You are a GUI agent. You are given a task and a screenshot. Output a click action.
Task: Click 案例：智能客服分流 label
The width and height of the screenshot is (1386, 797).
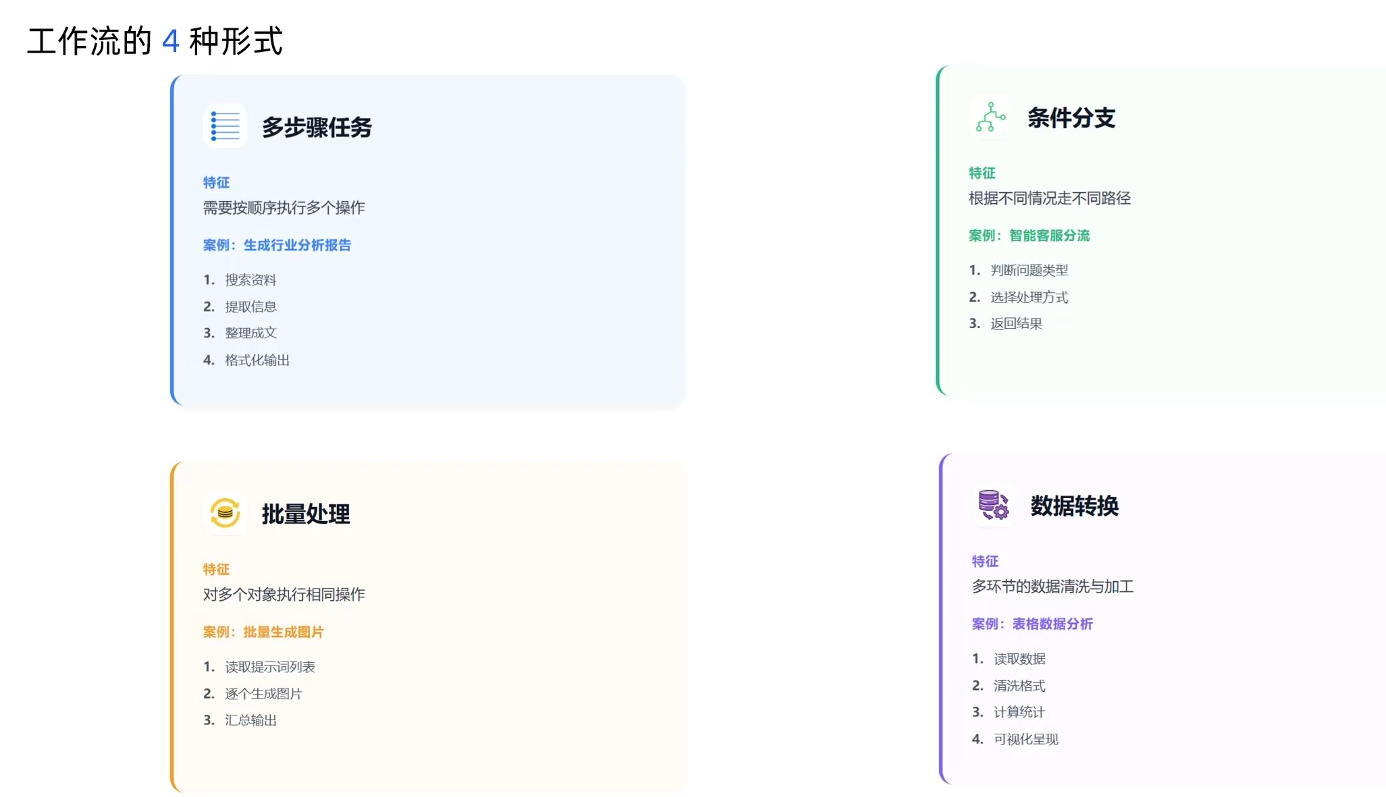tap(1030, 236)
